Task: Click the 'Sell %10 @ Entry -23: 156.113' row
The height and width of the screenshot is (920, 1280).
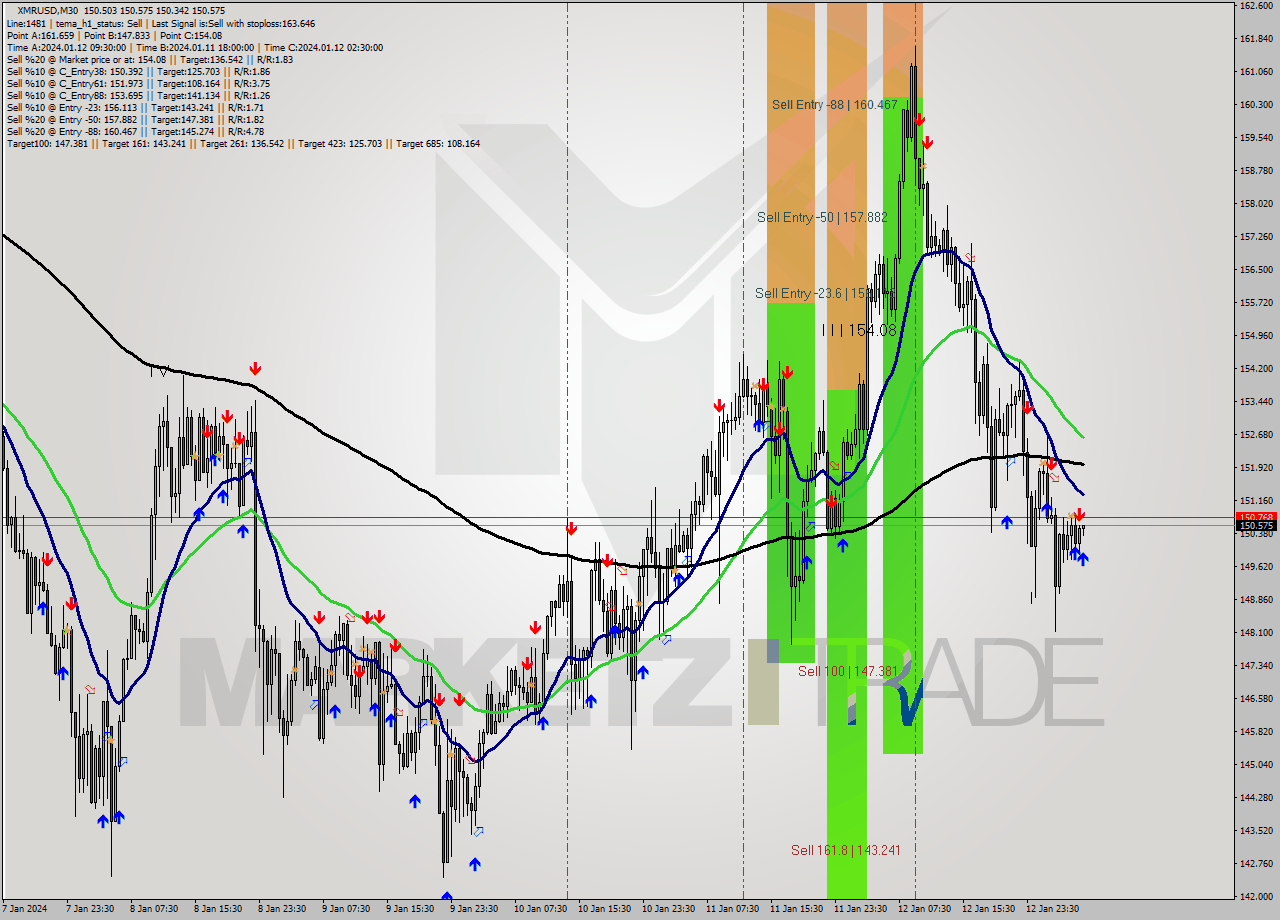Action: pos(135,107)
